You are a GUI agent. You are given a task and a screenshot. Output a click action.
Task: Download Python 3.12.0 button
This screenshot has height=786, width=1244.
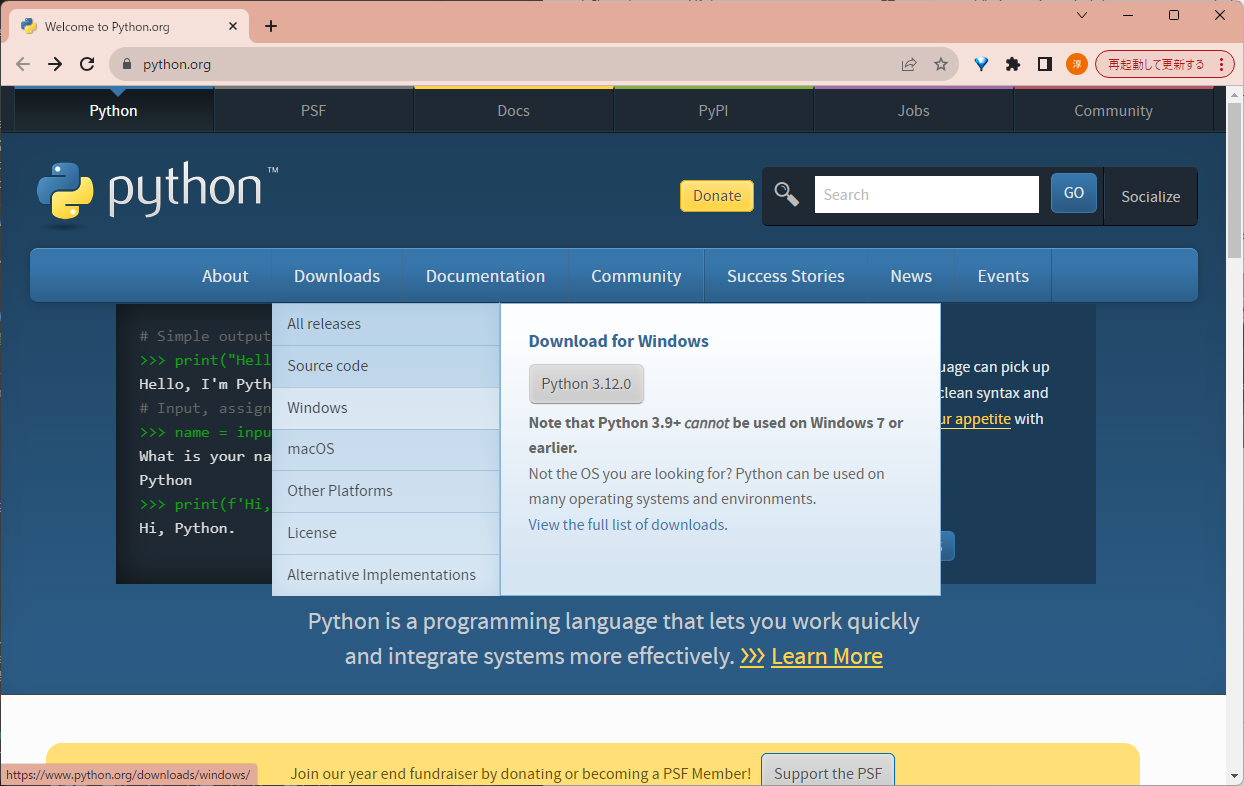point(586,384)
